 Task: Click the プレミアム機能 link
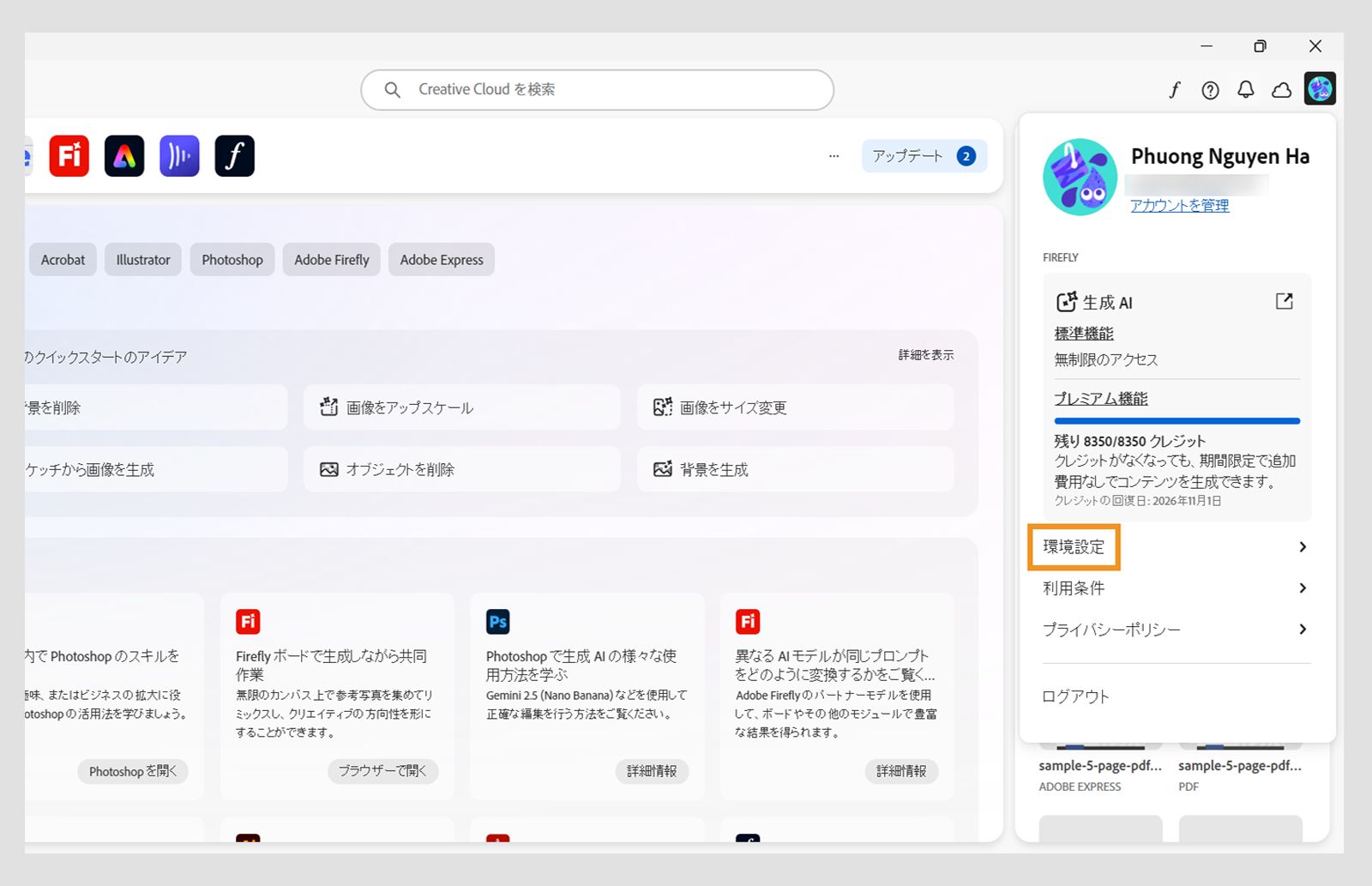1101,399
